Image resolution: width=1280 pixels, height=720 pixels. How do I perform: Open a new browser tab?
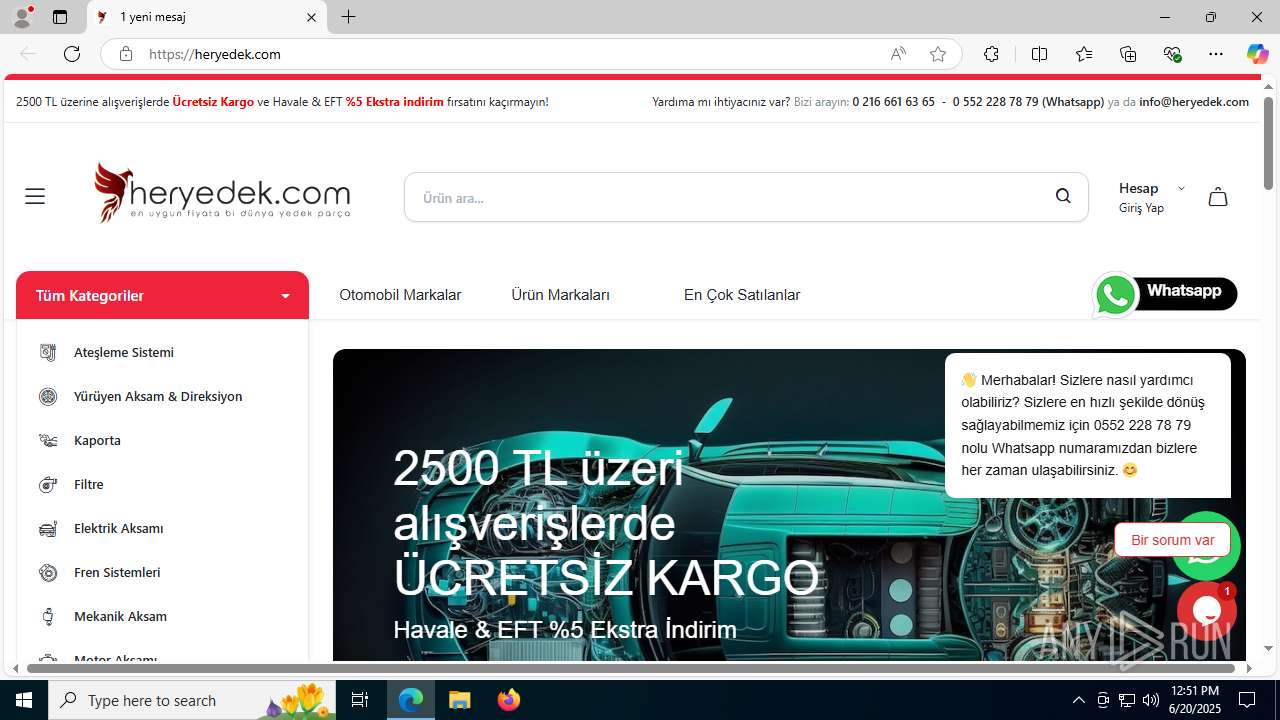pyautogui.click(x=348, y=17)
